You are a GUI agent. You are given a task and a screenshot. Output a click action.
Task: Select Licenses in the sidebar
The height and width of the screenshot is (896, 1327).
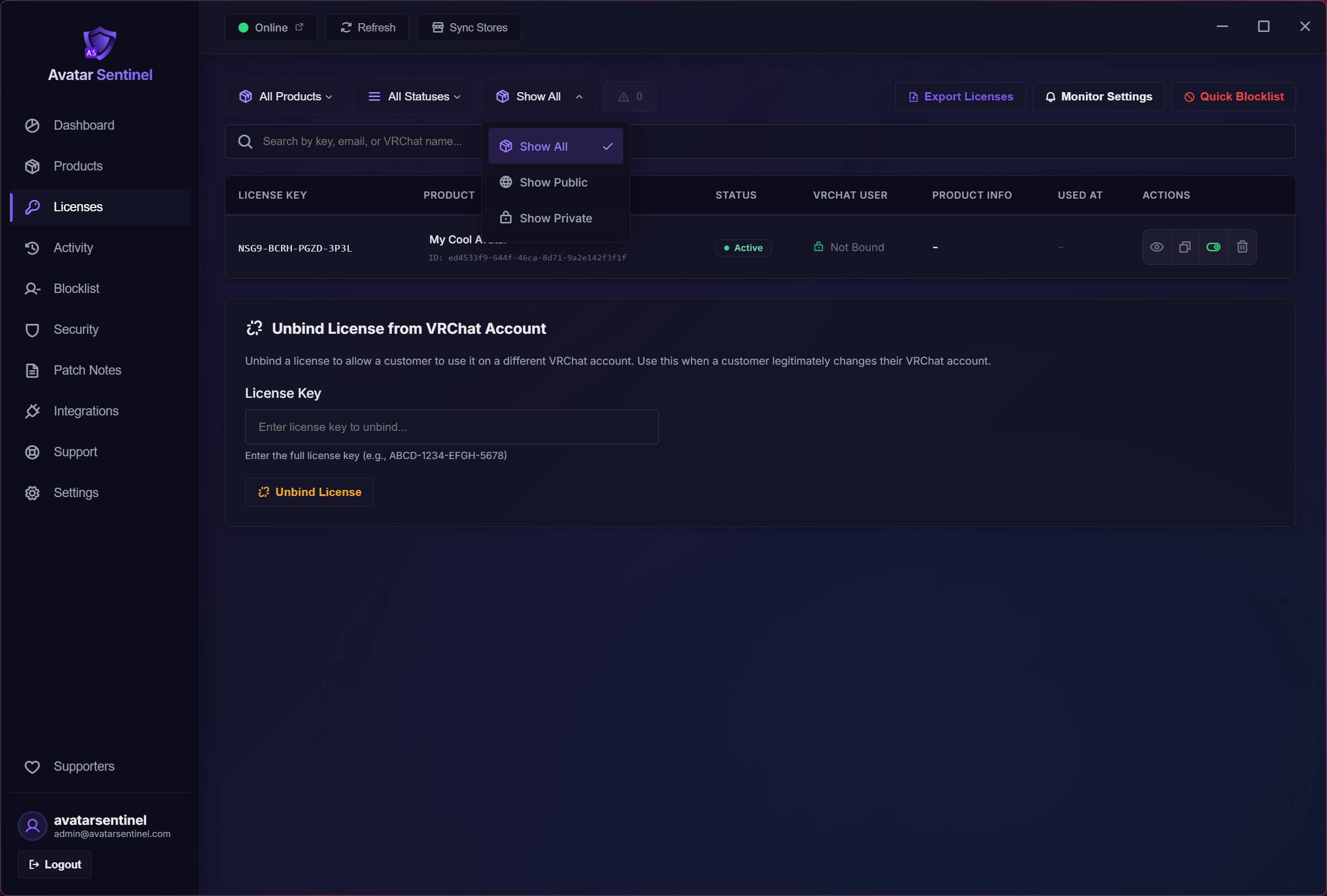[x=100, y=206]
